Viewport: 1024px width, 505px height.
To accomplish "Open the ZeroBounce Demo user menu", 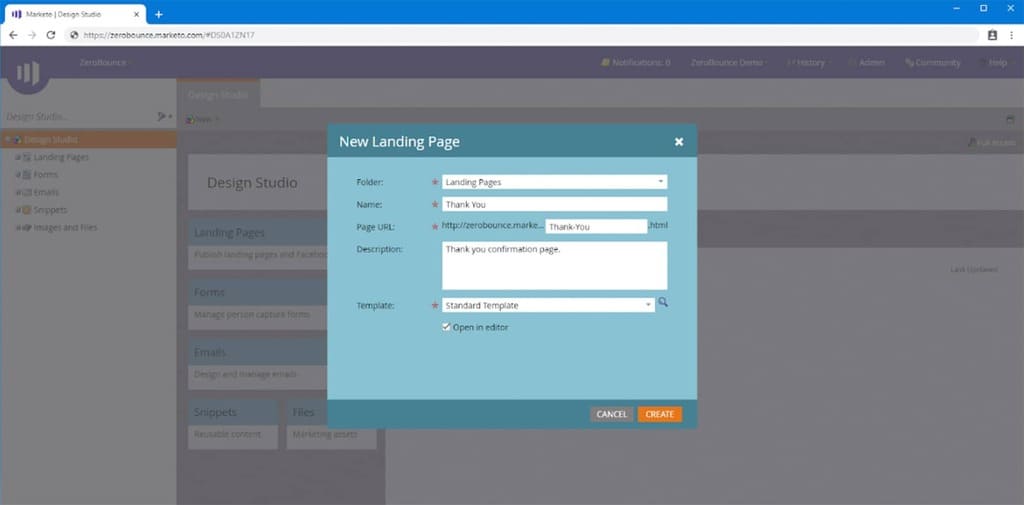I will pyautogui.click(x=728, y=63).
